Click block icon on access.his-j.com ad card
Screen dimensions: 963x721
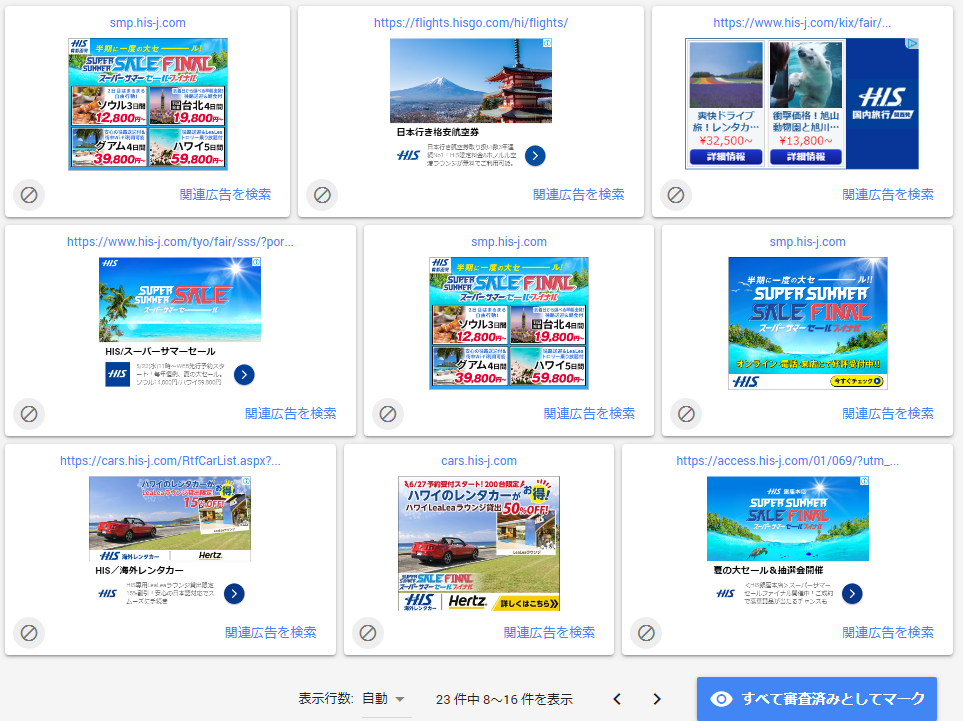(646, 633)
